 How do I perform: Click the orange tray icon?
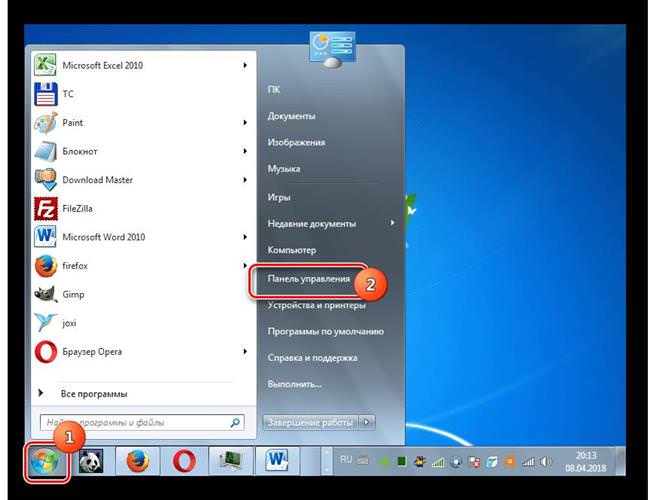[x=510, y=461]
